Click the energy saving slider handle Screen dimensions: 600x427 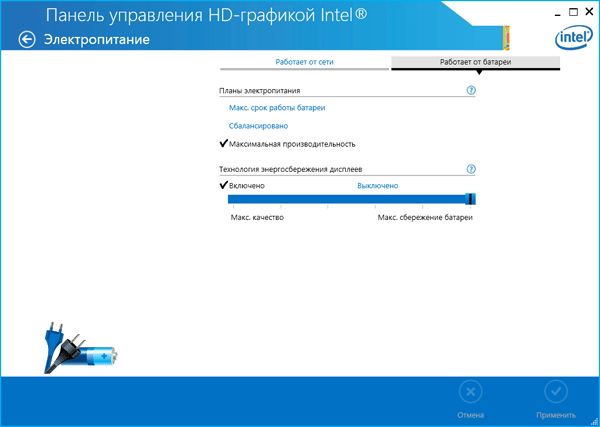470,200
